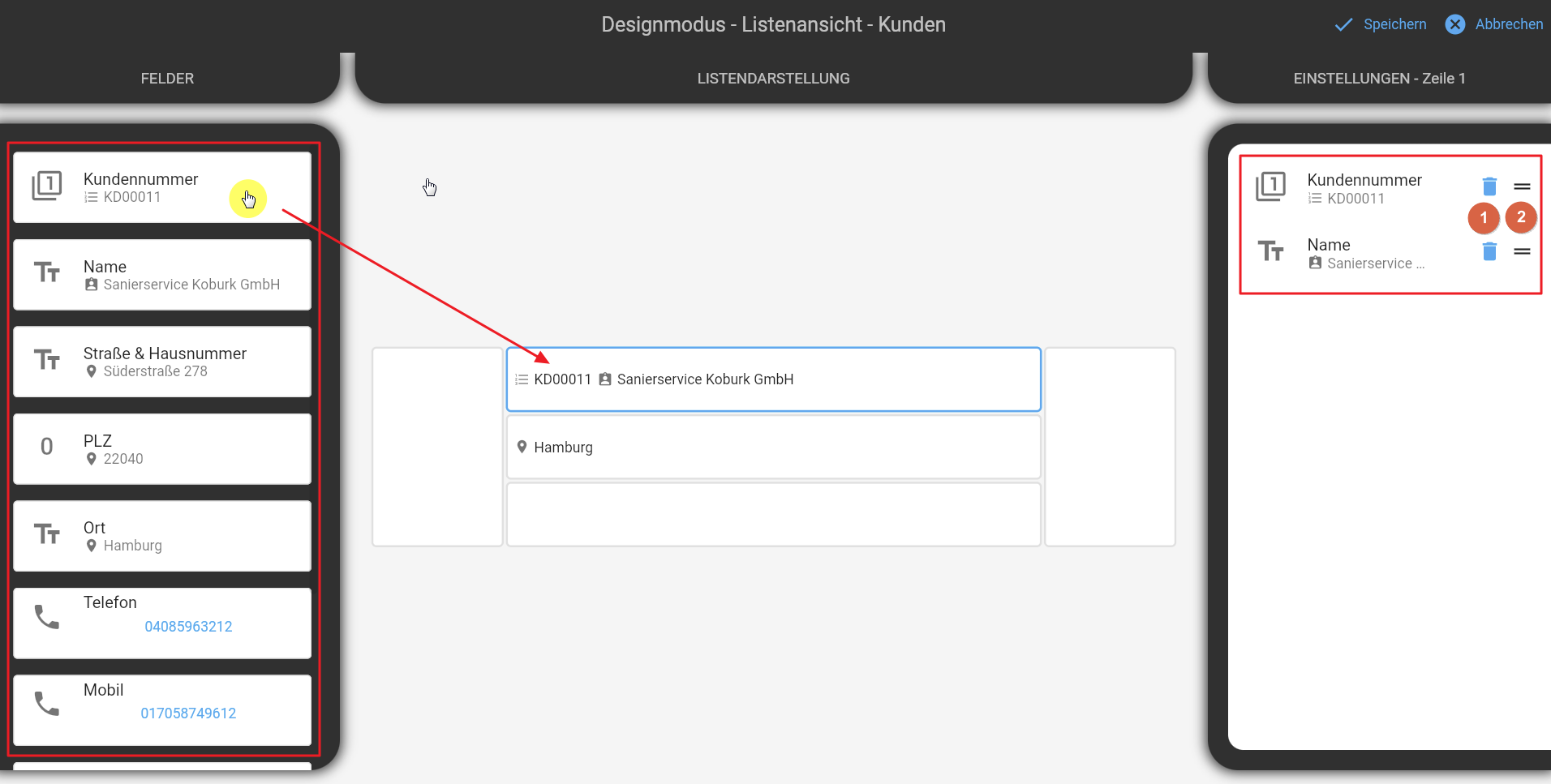Click Kundennummer entry icon in settings panel

[x=1271, y=186]
